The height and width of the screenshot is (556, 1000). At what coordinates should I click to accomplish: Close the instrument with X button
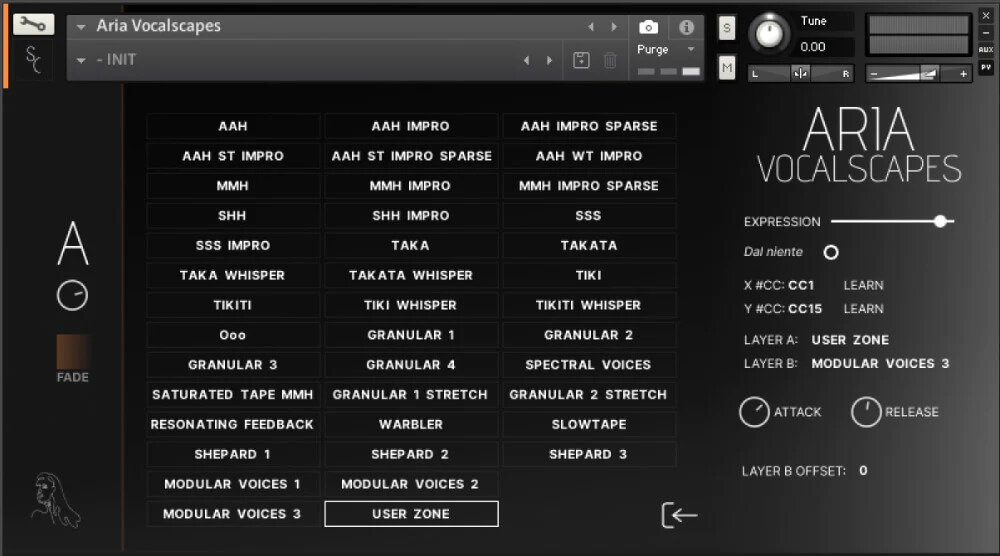coord(985,15)
